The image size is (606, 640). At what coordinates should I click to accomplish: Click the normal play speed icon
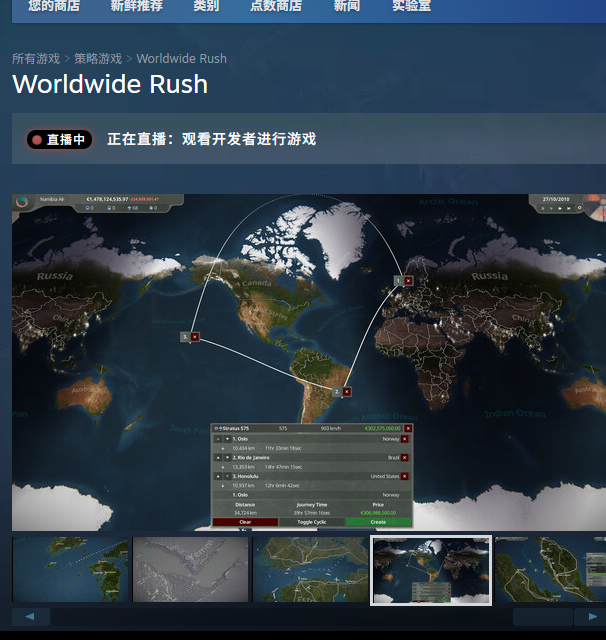click(551, 209)
